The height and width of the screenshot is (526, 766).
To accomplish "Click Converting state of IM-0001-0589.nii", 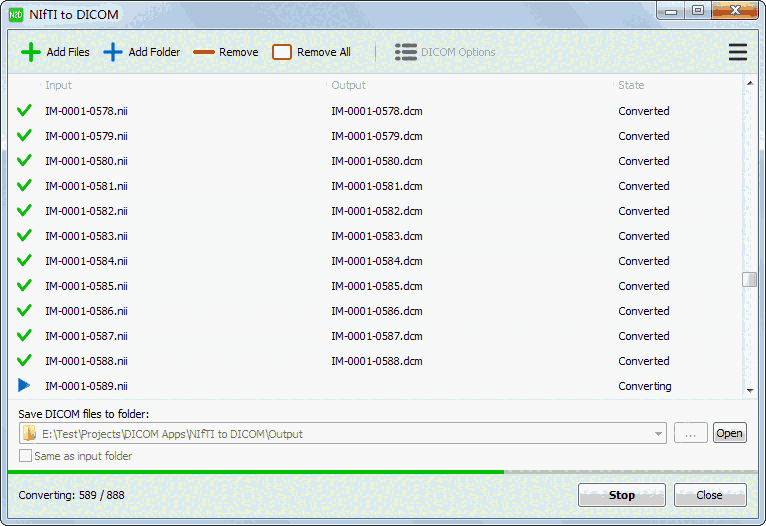I will click(645, 386).
